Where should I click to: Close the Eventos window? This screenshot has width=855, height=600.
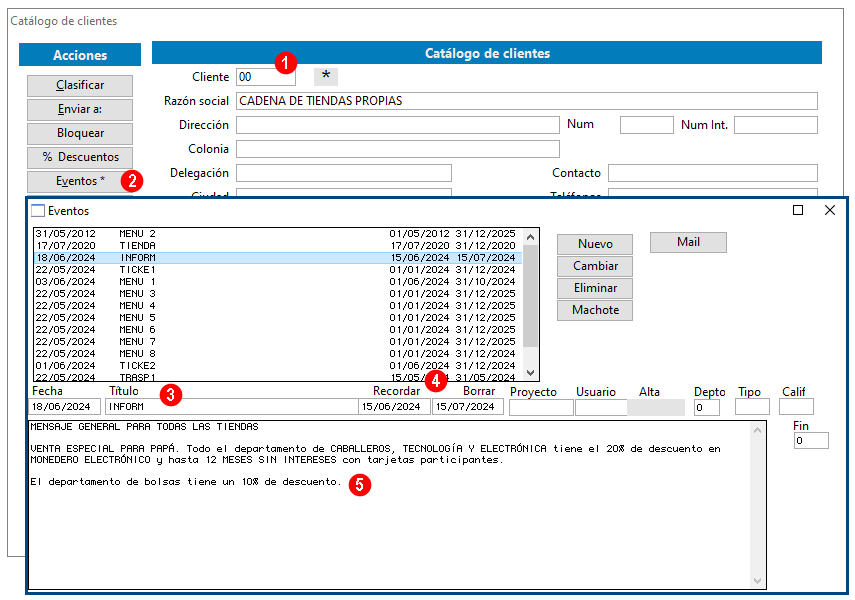click(x=830, y=211)
